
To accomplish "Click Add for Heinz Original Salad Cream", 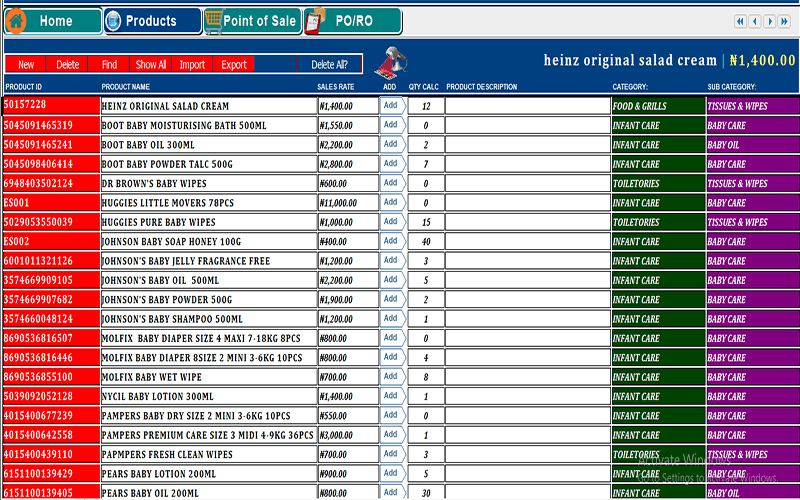I will click(x=390, y=105).
